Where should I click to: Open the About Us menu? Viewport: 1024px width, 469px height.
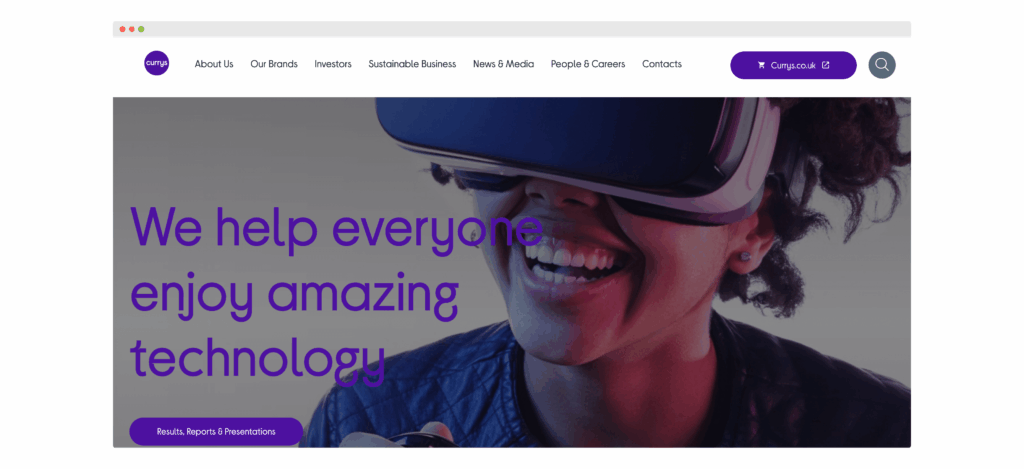click(214, 64)
